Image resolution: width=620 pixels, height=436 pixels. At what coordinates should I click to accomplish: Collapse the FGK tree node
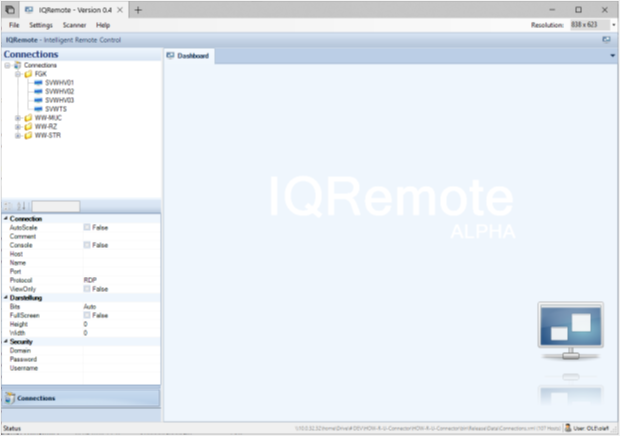pos(17,74)
